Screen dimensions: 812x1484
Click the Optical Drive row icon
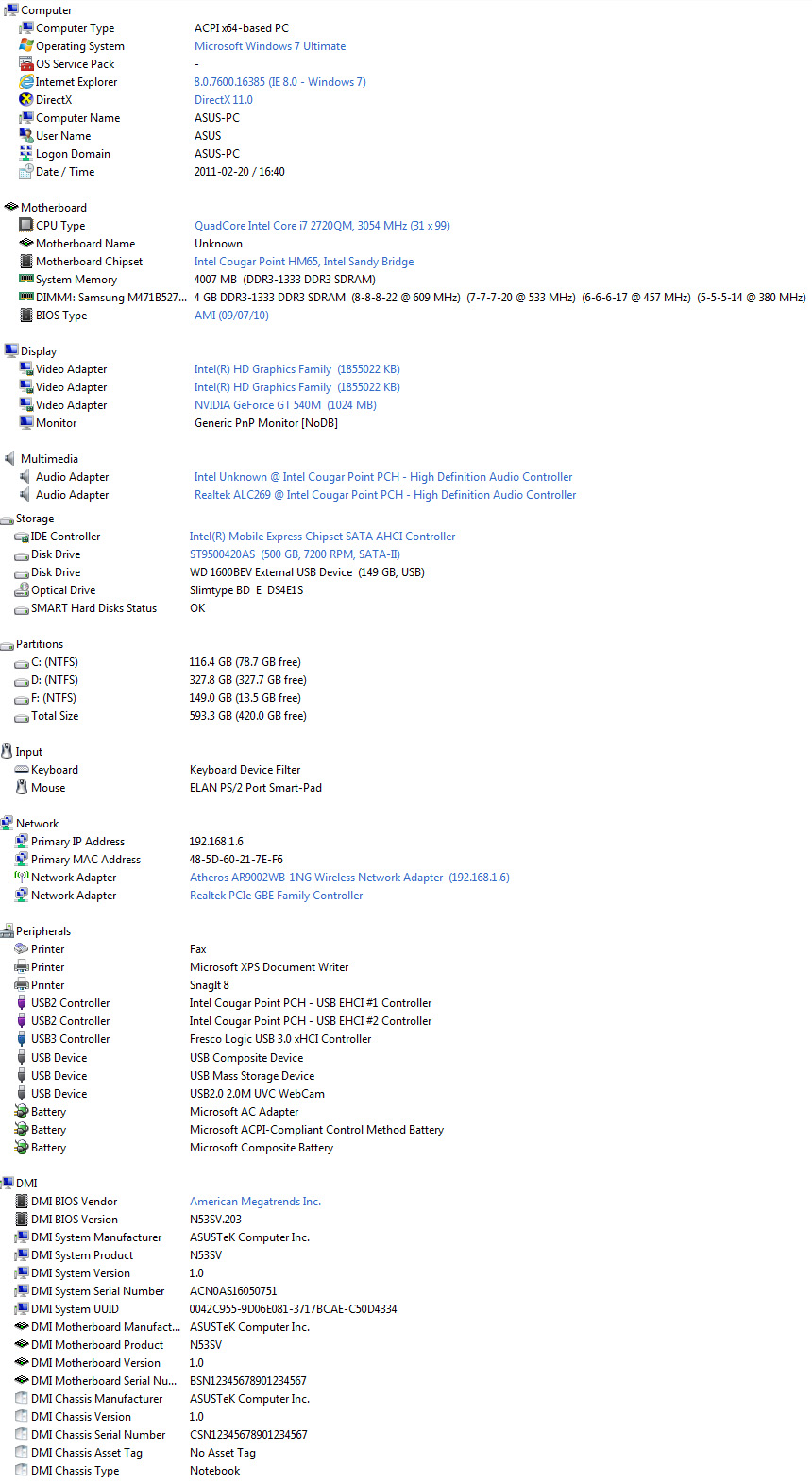(x=22, y=590)
